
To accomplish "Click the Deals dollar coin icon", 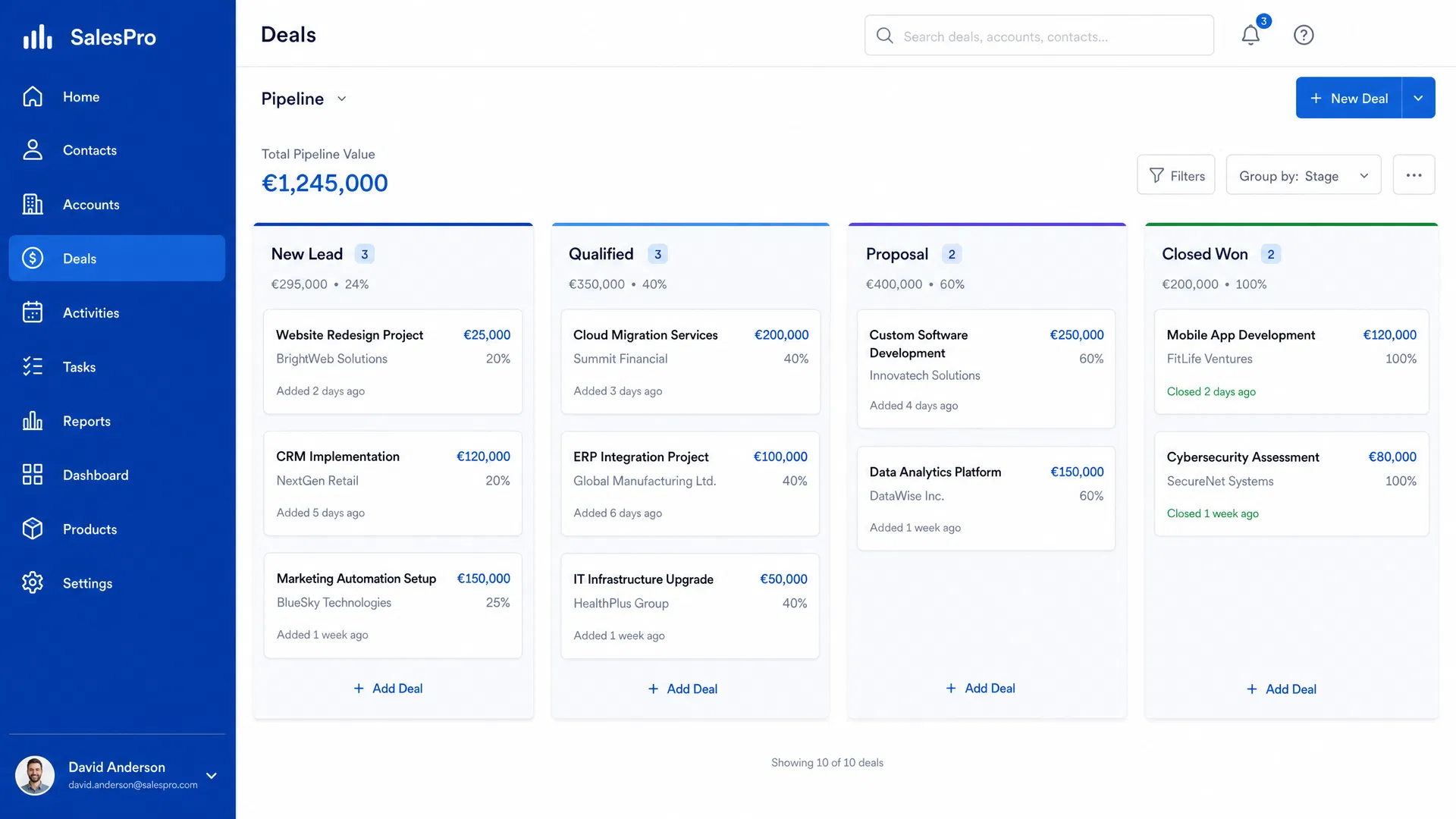I will click(33, 259).
